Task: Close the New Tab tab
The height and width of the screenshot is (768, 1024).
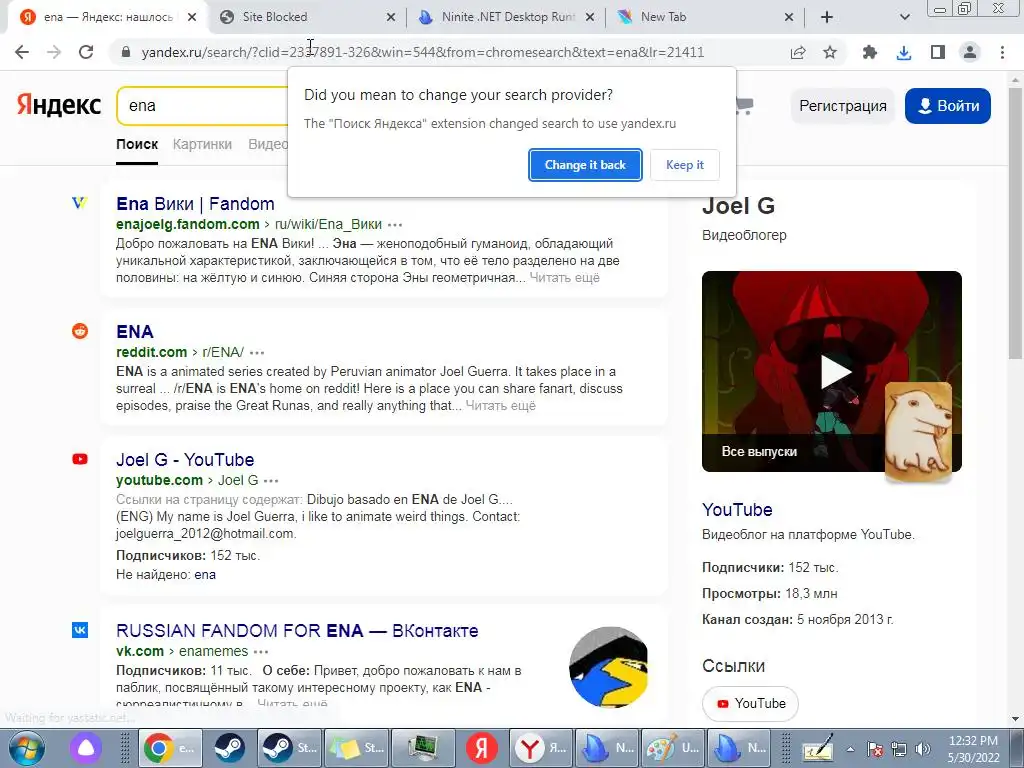Action: point(789,18)
